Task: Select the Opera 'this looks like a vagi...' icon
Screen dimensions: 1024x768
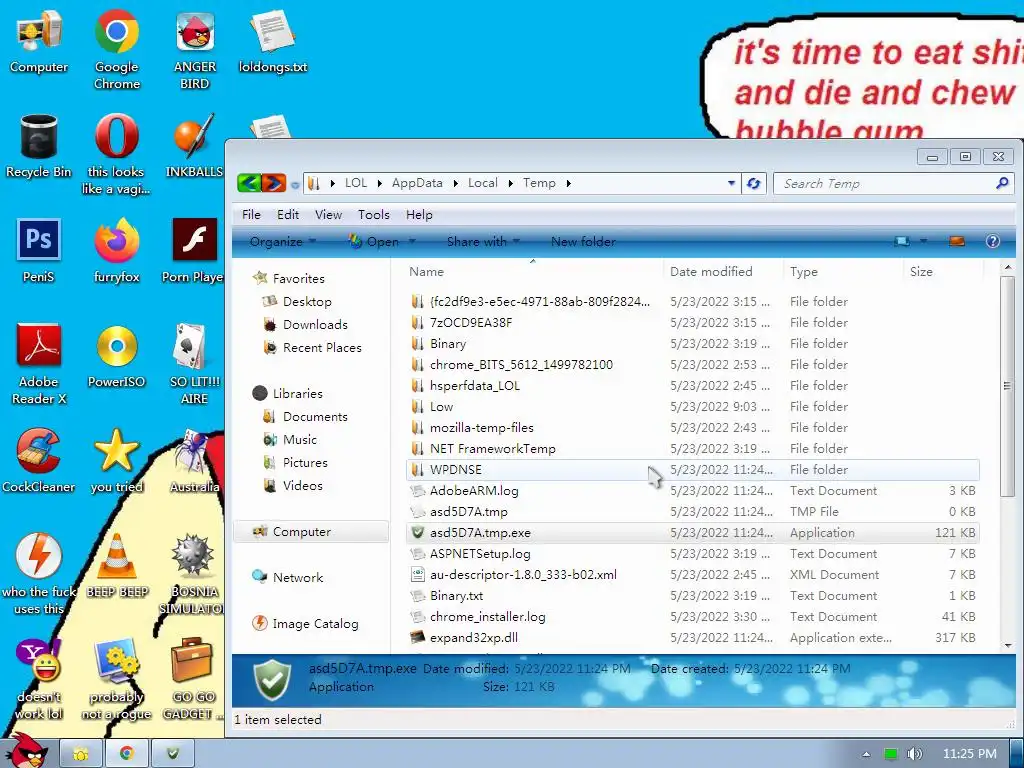Action: pos(116,154)
